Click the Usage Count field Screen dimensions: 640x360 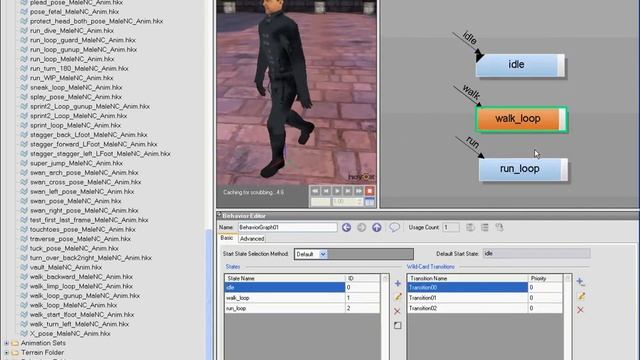click(451, 227)
